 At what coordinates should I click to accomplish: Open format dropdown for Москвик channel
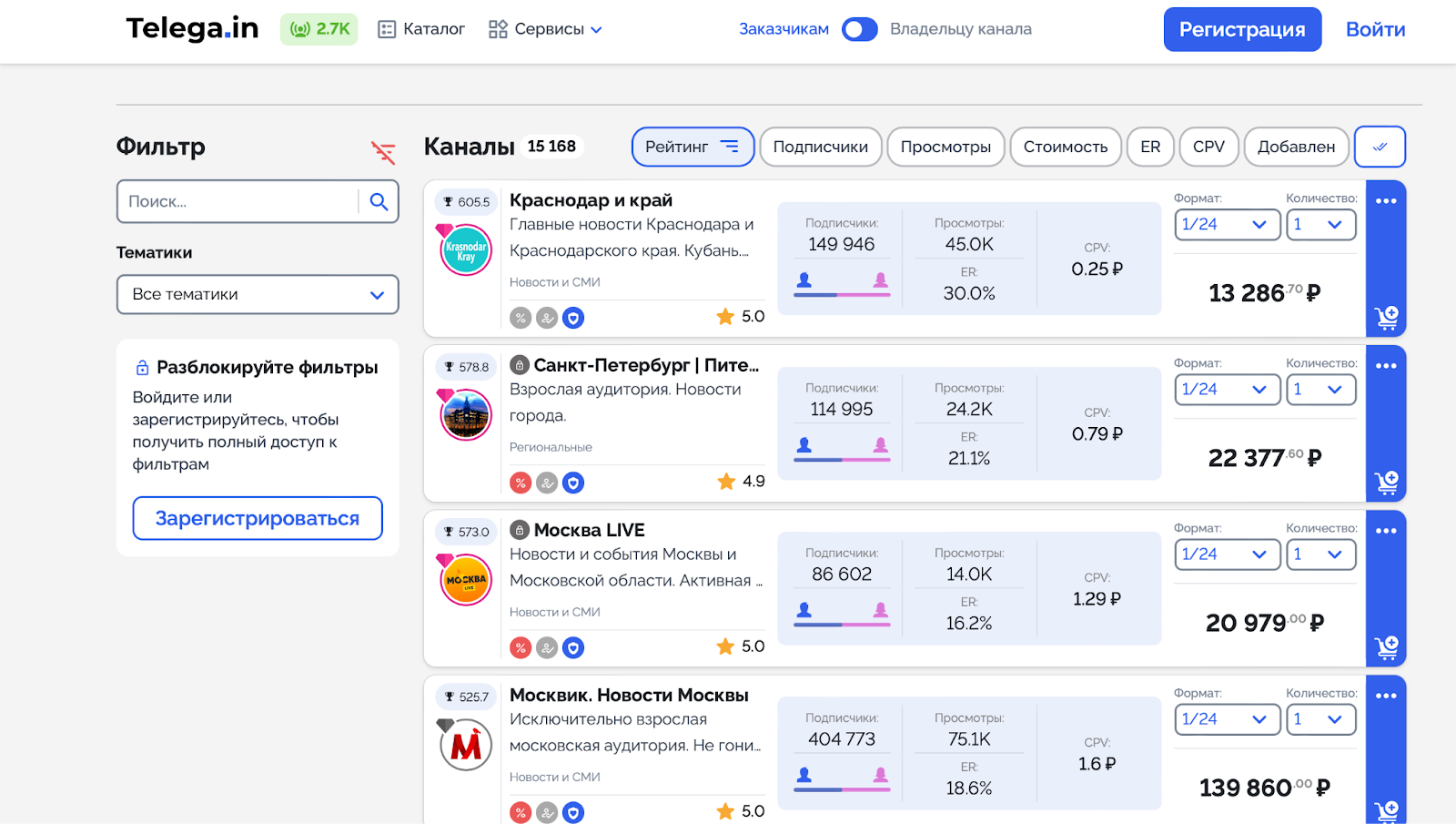(1227, 718)
